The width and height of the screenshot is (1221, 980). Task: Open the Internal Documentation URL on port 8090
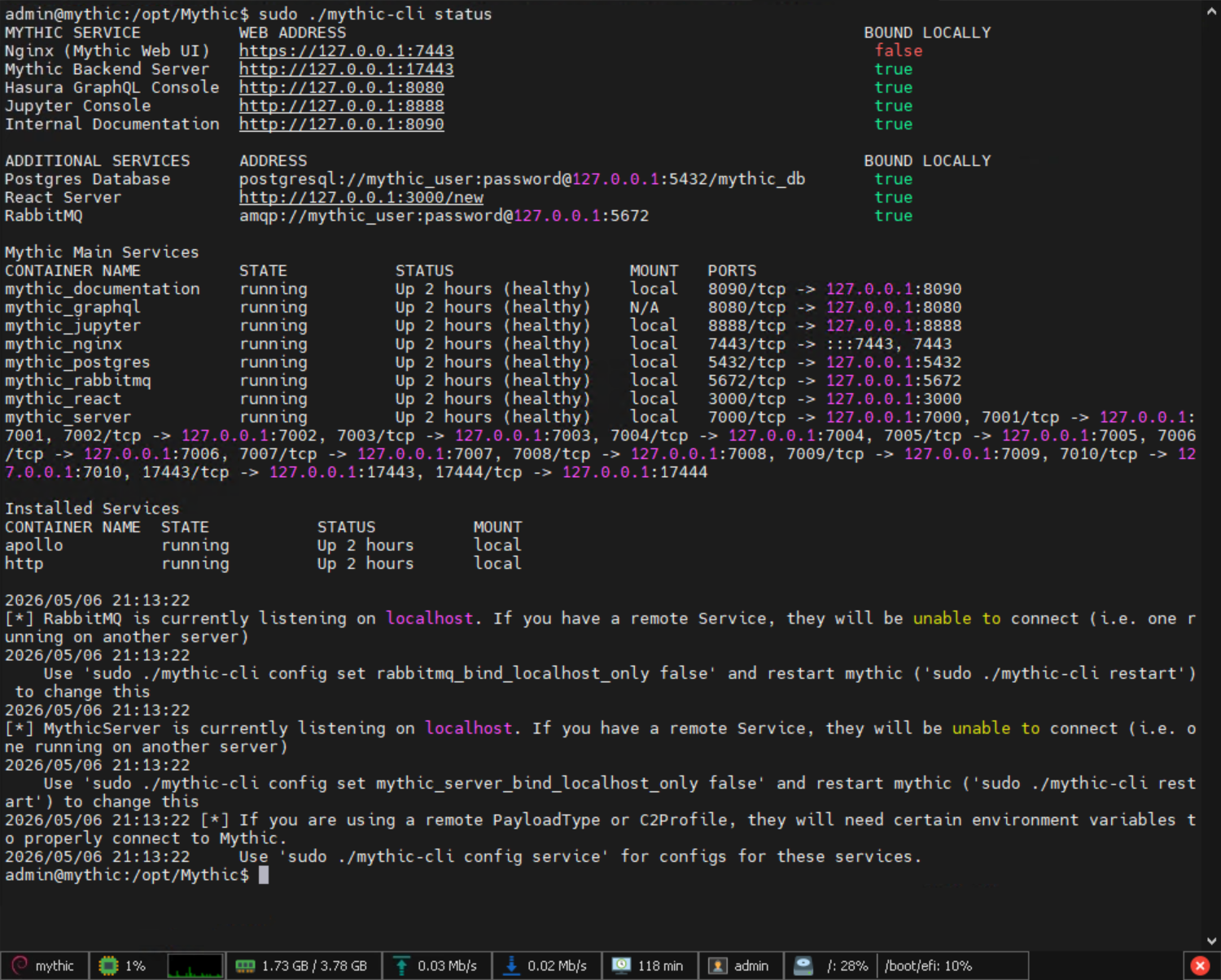pos(341,124)
